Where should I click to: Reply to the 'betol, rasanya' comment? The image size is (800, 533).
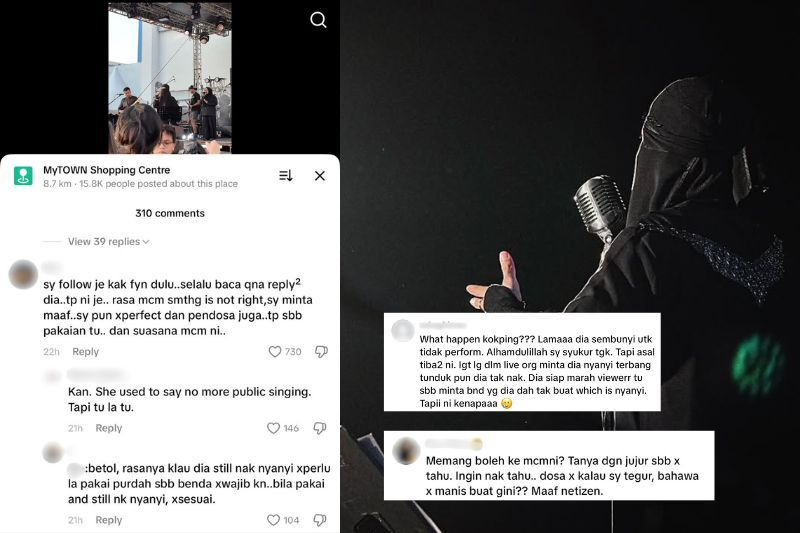(x=109, y=520)
